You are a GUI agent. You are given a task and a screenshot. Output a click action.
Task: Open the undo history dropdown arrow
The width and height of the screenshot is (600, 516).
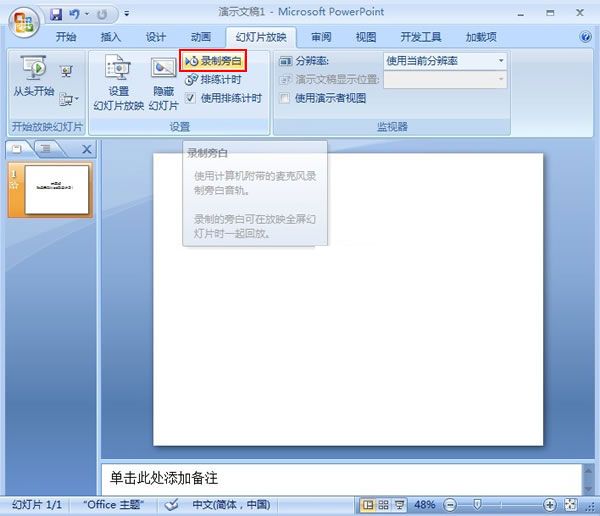[87, 15]
